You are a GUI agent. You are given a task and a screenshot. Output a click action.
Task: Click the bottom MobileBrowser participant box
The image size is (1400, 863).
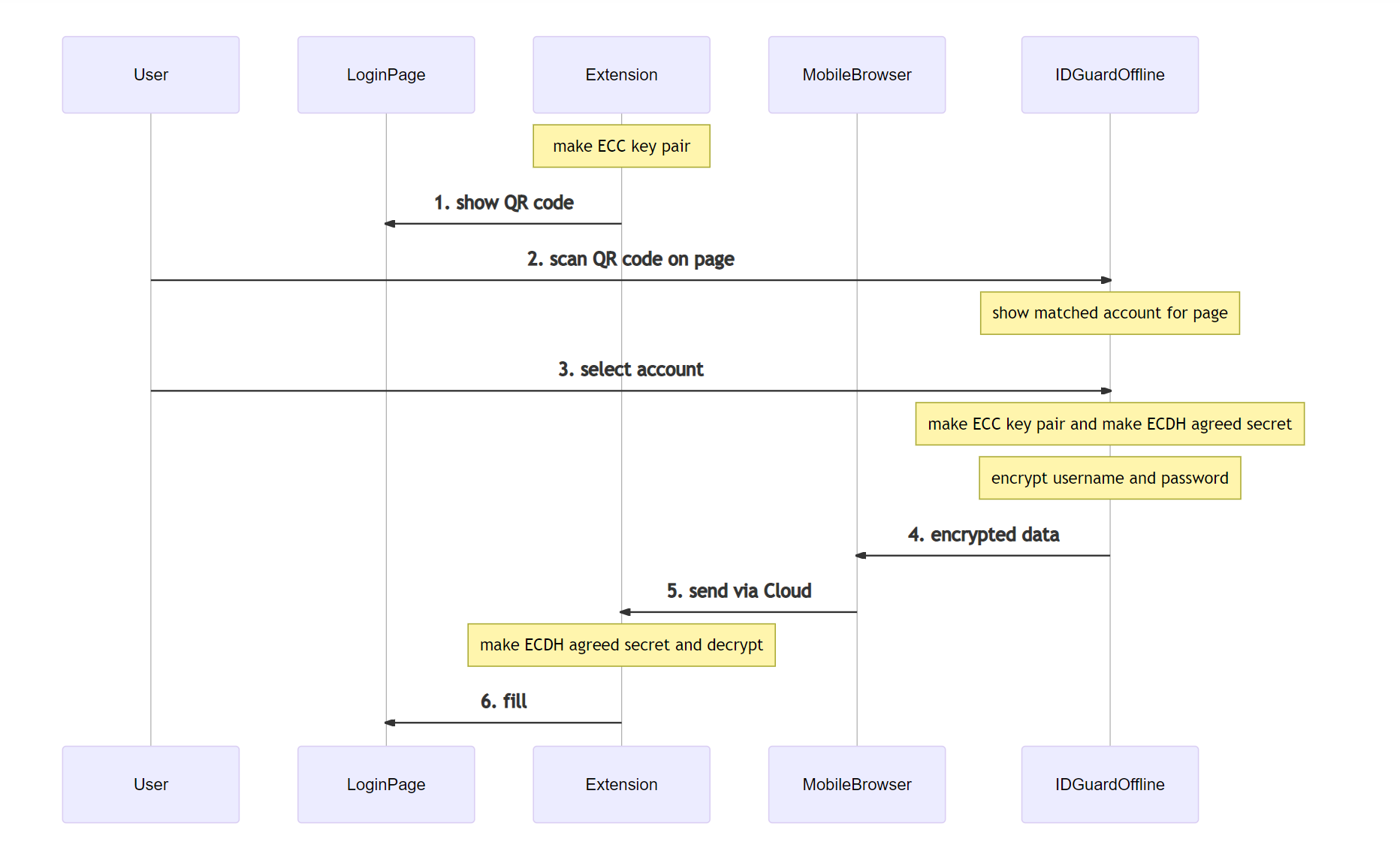[x=856, y=784]
